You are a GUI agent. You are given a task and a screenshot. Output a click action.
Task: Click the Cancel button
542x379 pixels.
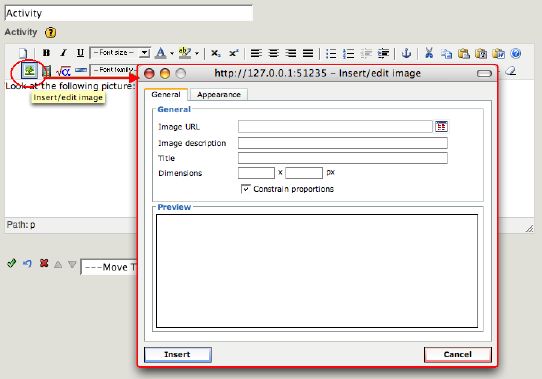pos(458,354)
